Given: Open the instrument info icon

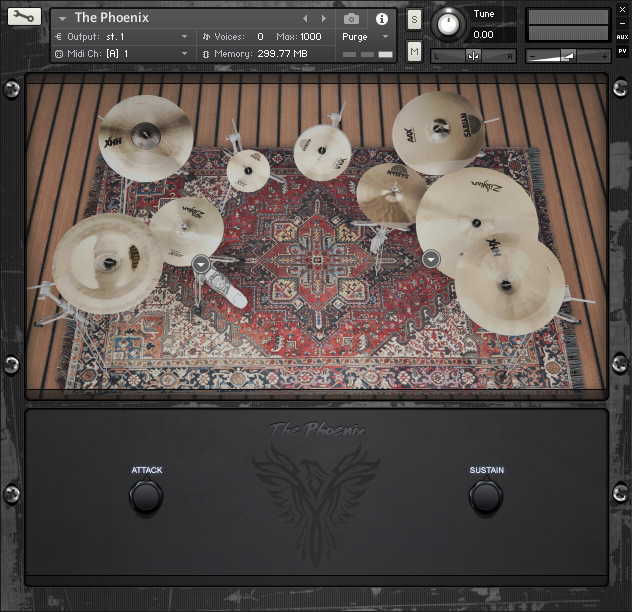Looking at the screenshot, I should point(381,19).
